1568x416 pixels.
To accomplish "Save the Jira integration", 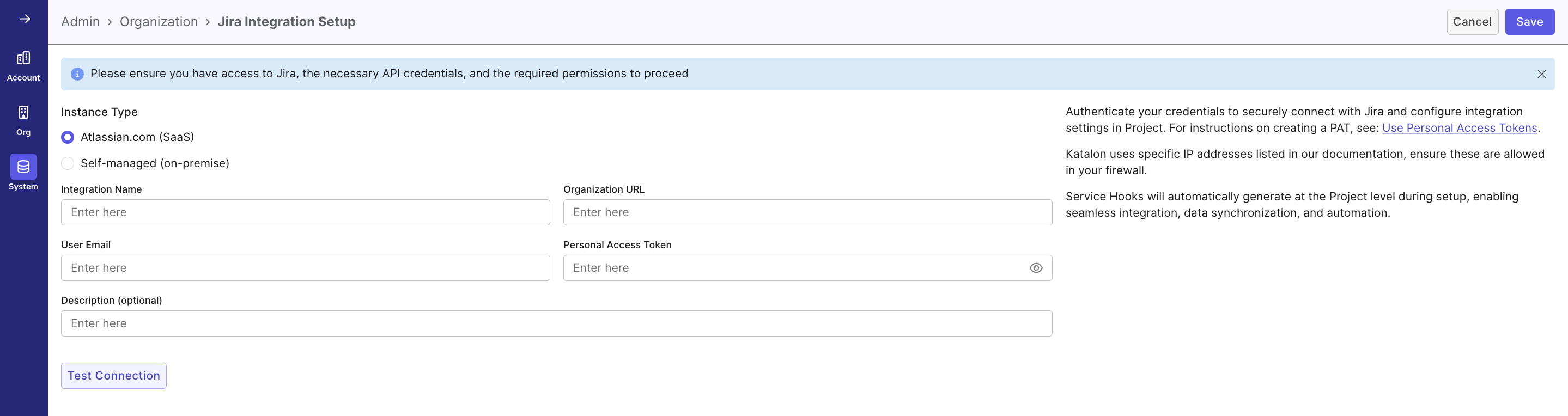I will pyautogui.click(x=1529, y=22).
